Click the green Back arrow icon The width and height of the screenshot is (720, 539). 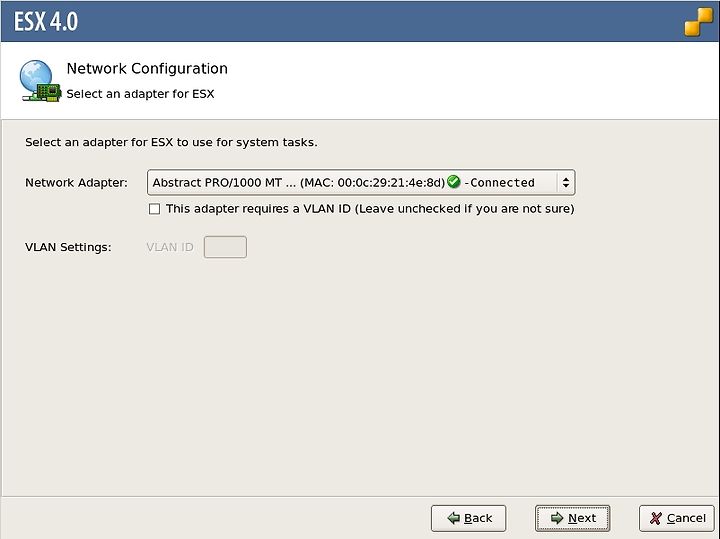click(454, 518)
